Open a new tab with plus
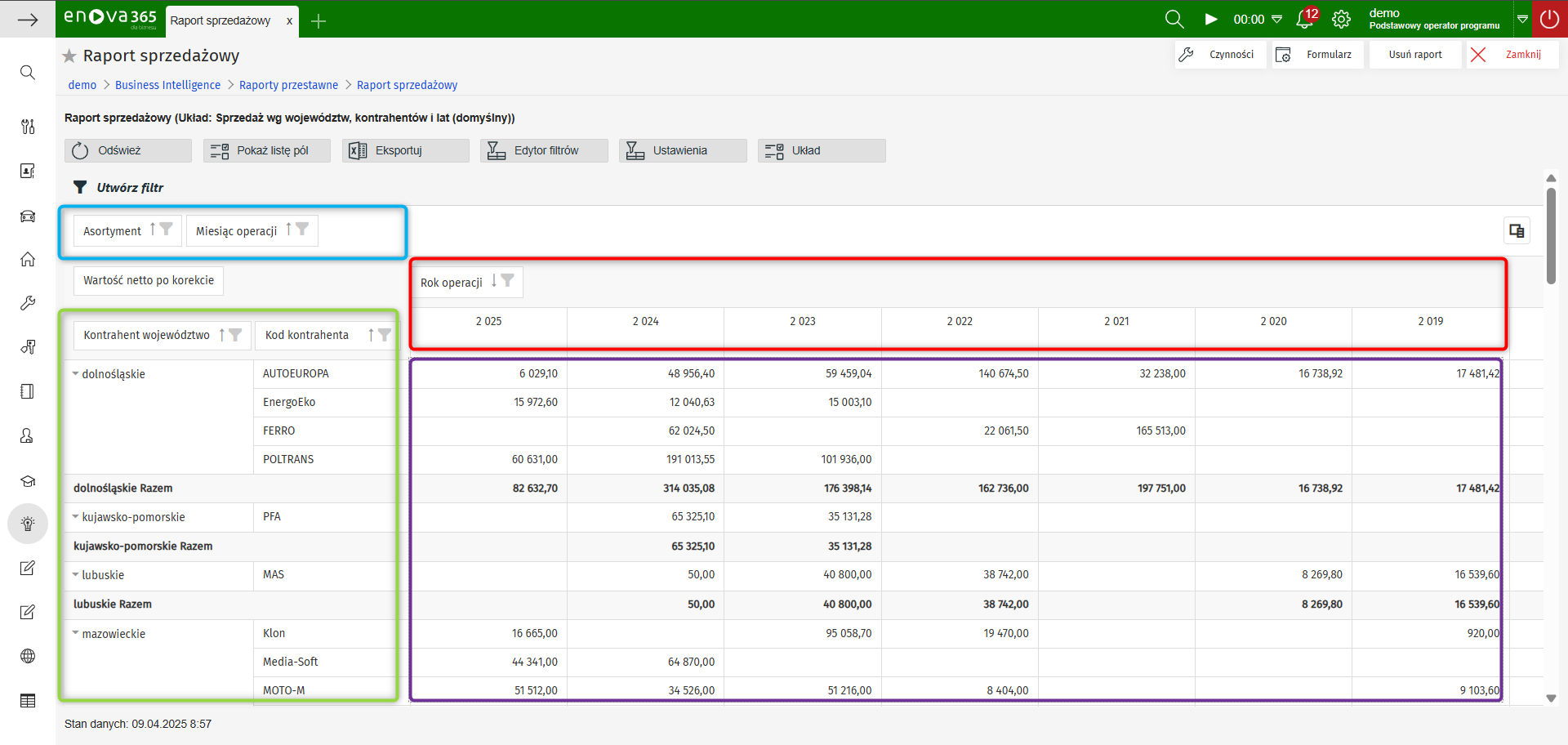Screen dimensions: 1568x745 [318, 21]
